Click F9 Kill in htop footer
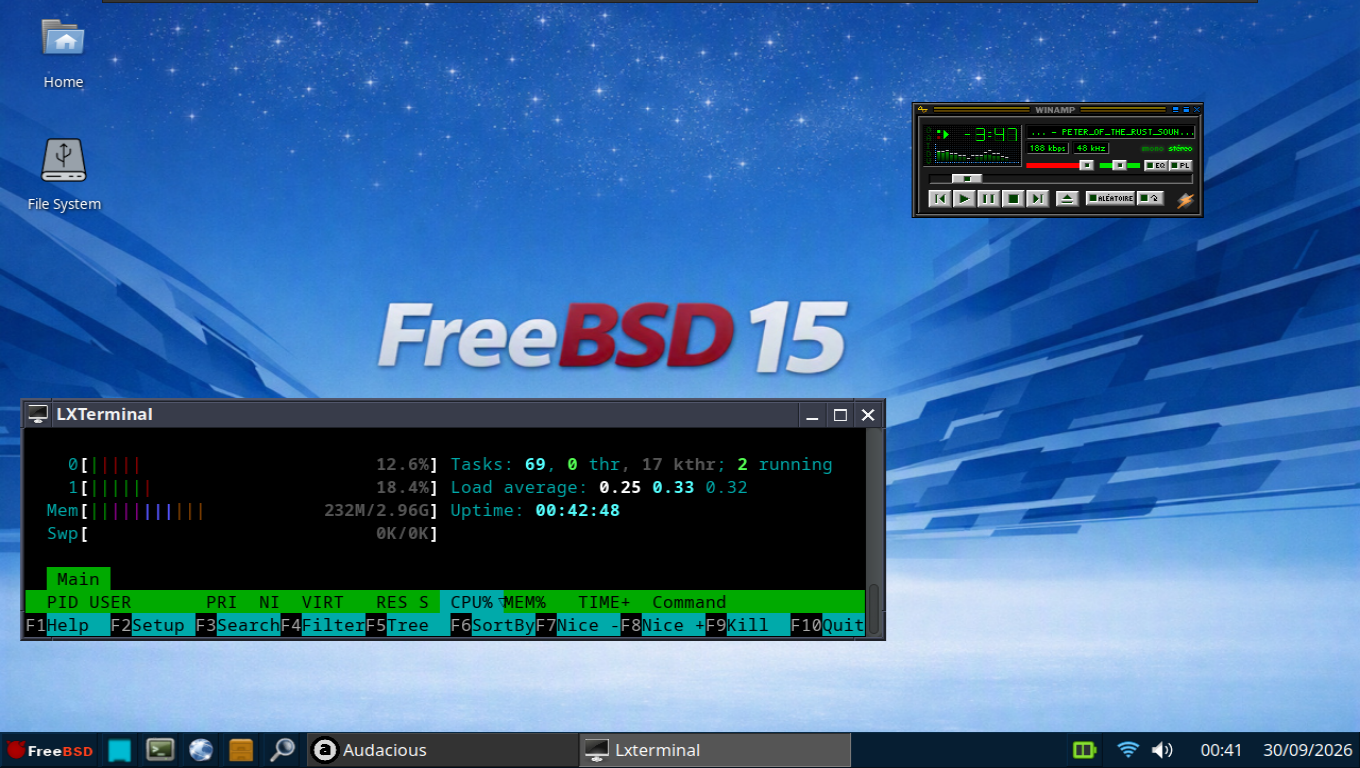 click(x=737, y=625)
